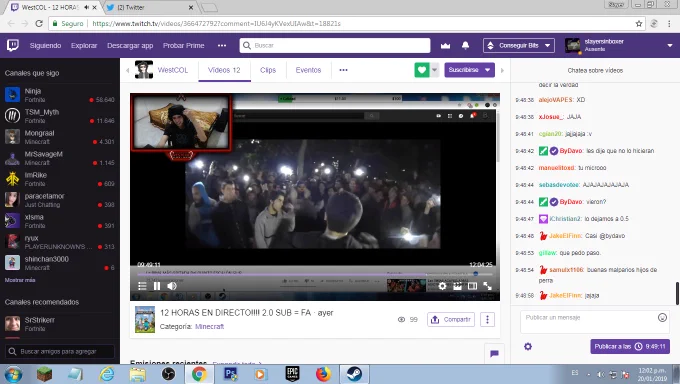Open video chapters list icon
Screen dimensions: 680x384
(142, 286)
